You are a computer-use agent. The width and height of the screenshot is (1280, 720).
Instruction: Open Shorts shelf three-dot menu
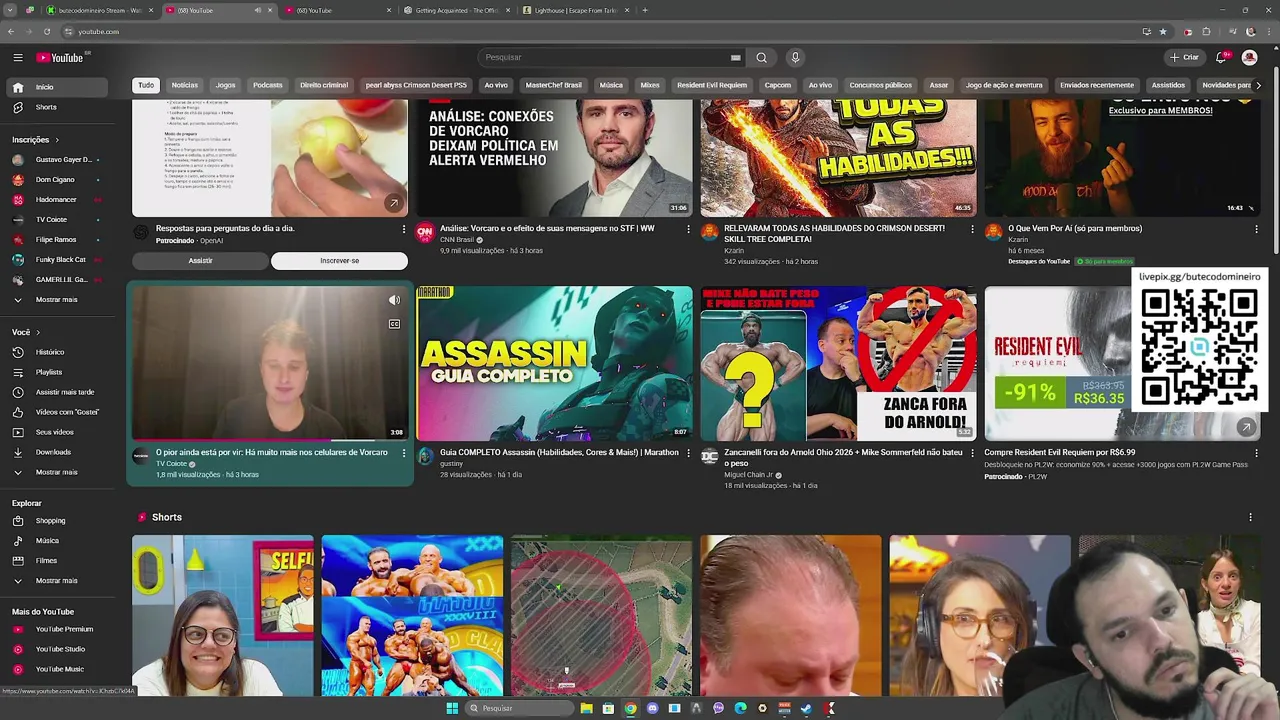click(x=1250, y=517)
